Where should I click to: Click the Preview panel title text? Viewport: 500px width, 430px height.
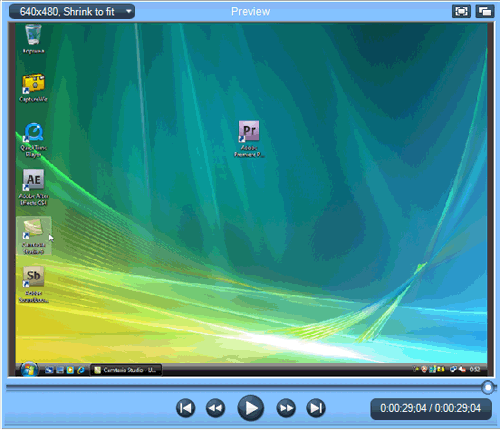pyautogui.click(x=250, y=12)
